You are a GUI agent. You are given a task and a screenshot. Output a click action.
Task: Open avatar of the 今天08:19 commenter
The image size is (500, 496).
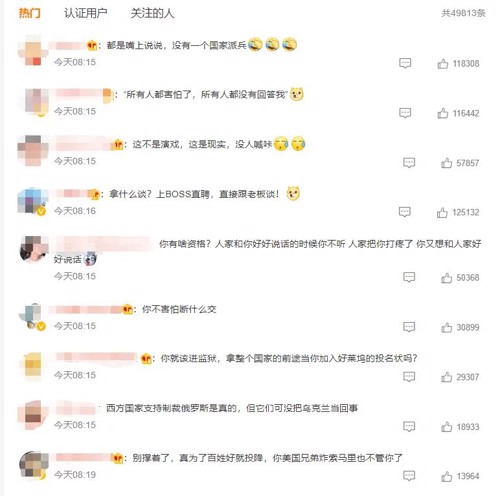(33, 466)
